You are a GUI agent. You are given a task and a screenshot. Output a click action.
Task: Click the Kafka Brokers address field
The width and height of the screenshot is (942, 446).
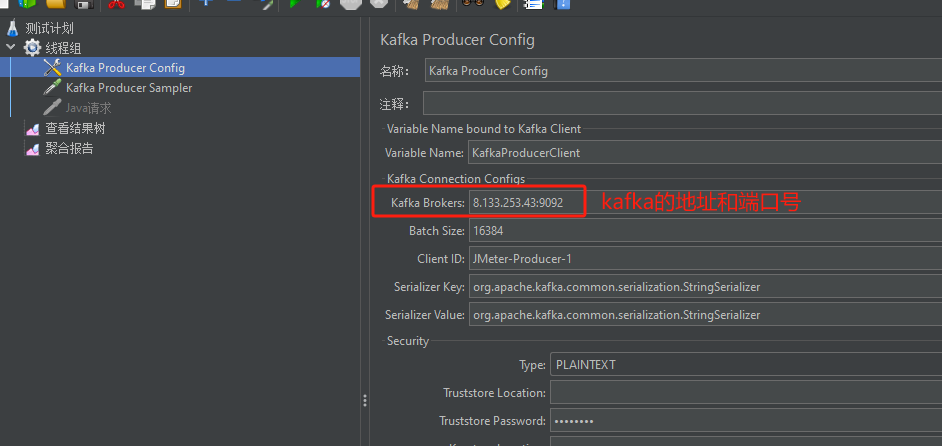tap(705, 203)
